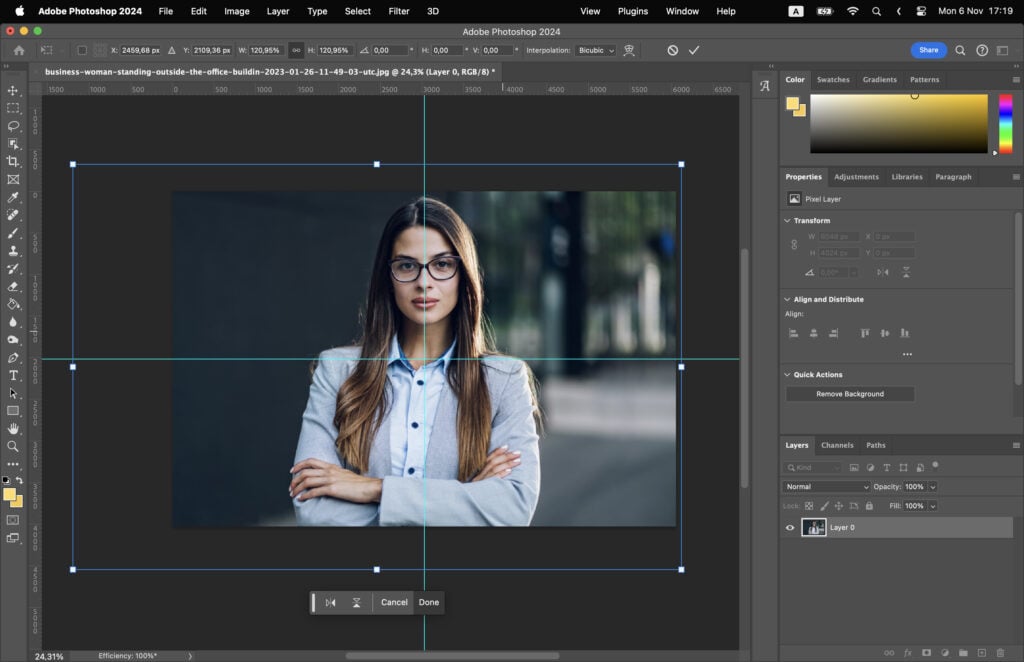Click the Cancel button below the canvas
The width and height of the screenshot is (1024, 662).
(x=393, y=602)
